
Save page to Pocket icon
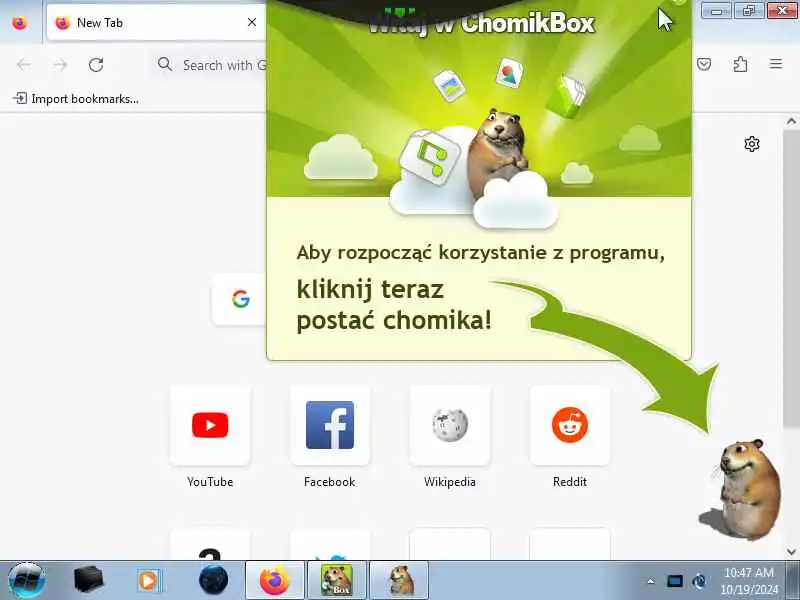[704, 64]
